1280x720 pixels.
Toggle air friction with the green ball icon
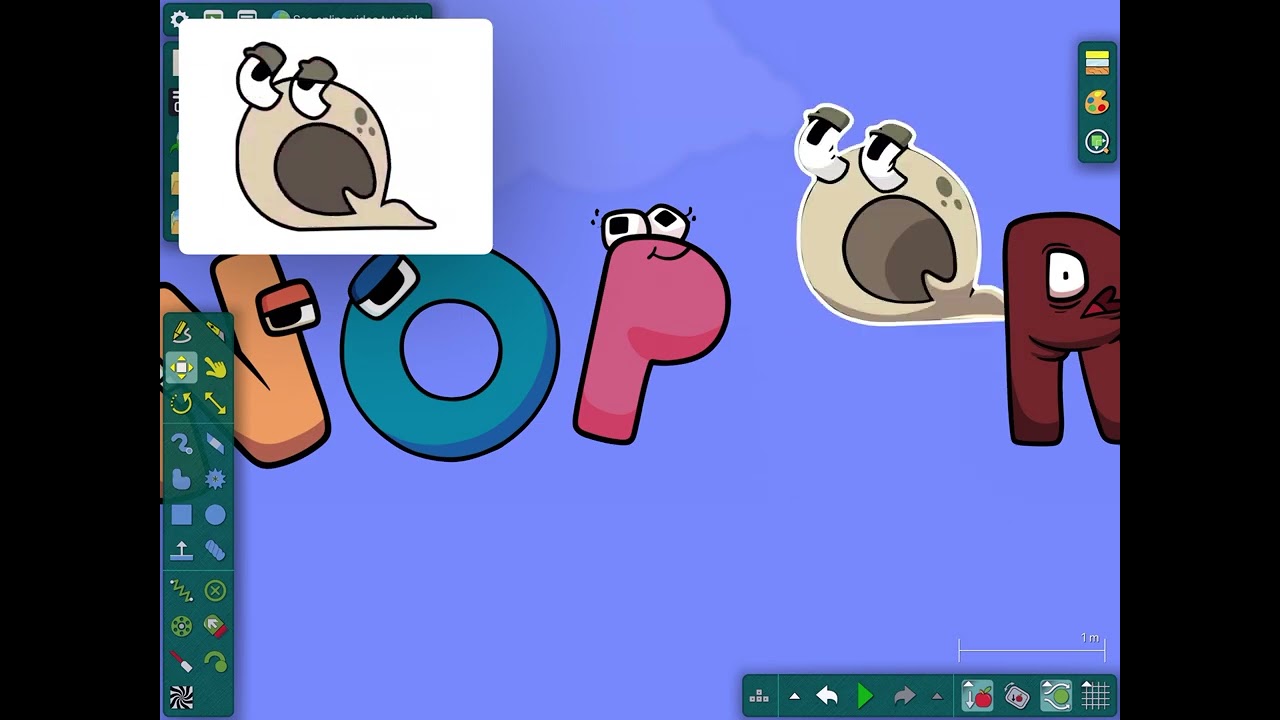pyautogui.click(x=1056, y=696)
